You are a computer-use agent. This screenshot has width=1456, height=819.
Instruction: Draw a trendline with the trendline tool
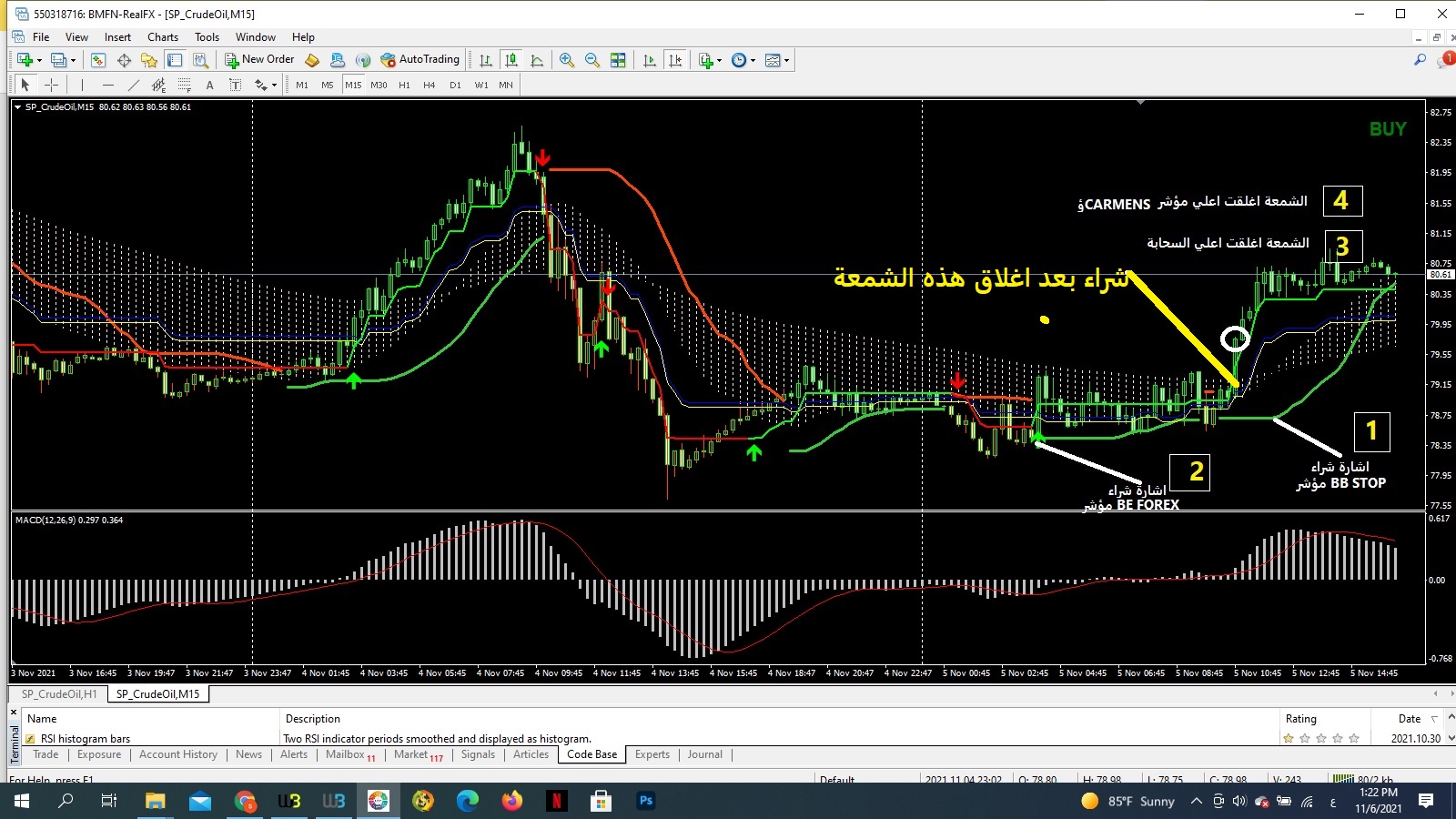[134, 85]
